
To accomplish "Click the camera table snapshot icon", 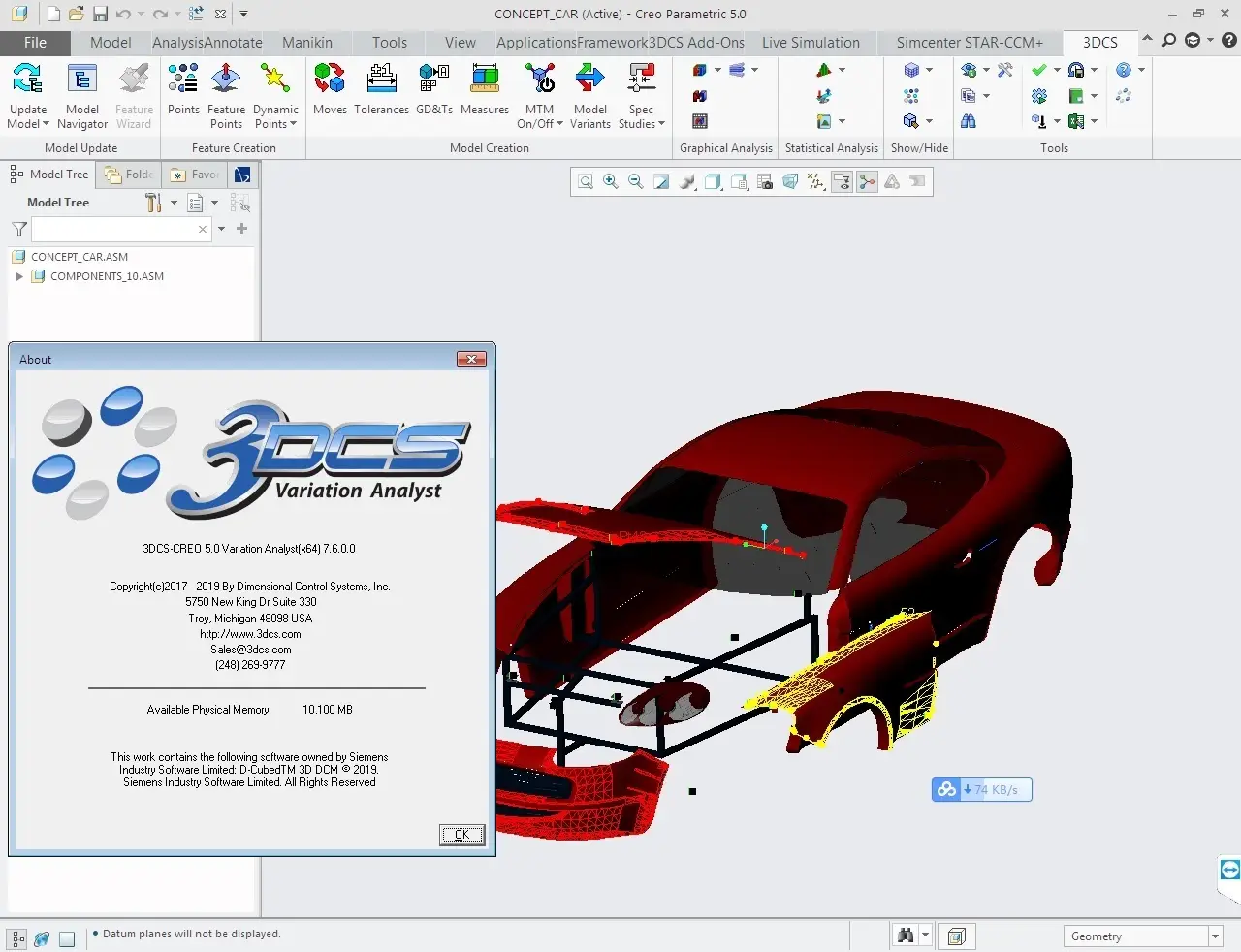I will pyautogui.click(x=765, y=181).
